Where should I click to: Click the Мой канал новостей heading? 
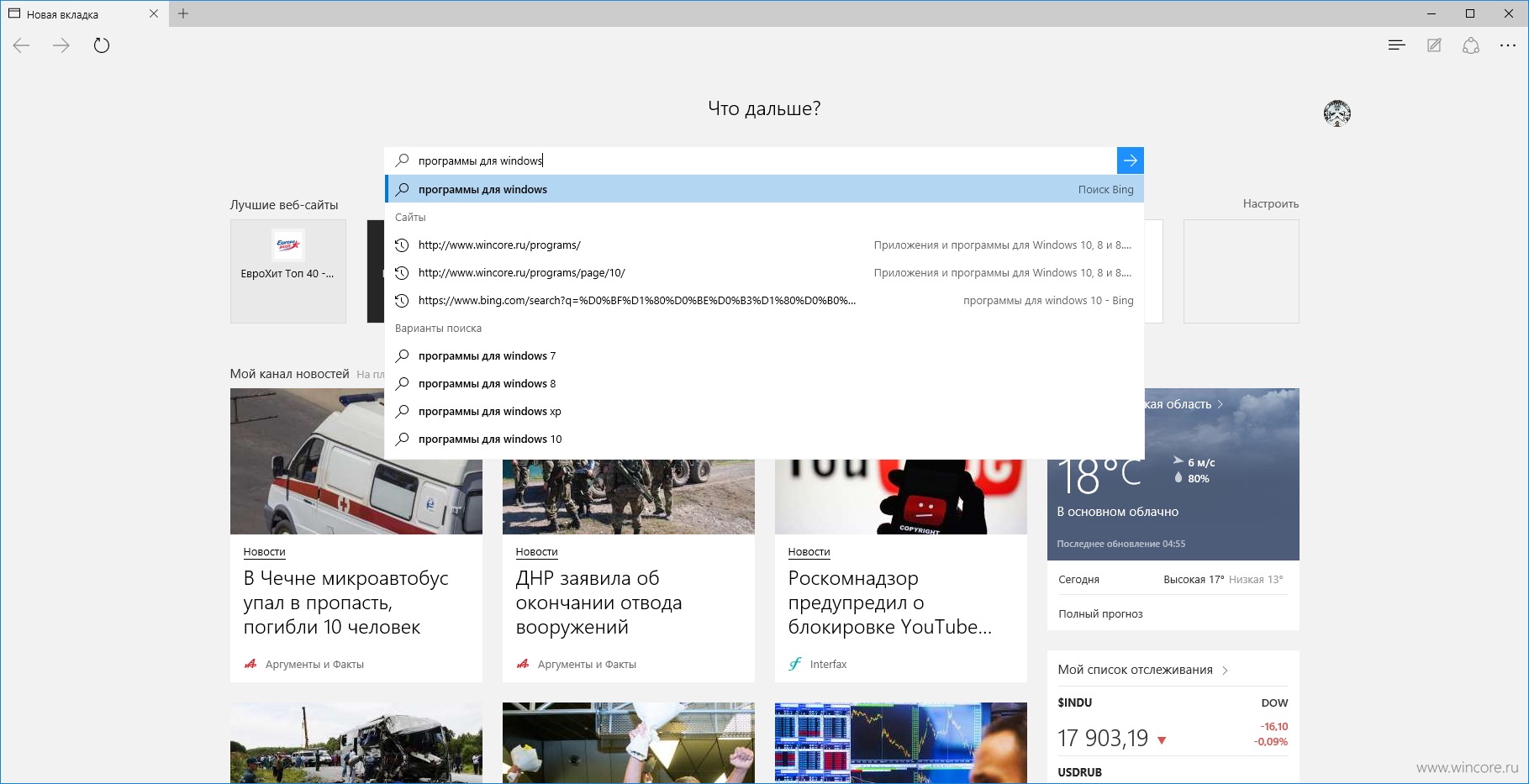click(x=290, y=374)
